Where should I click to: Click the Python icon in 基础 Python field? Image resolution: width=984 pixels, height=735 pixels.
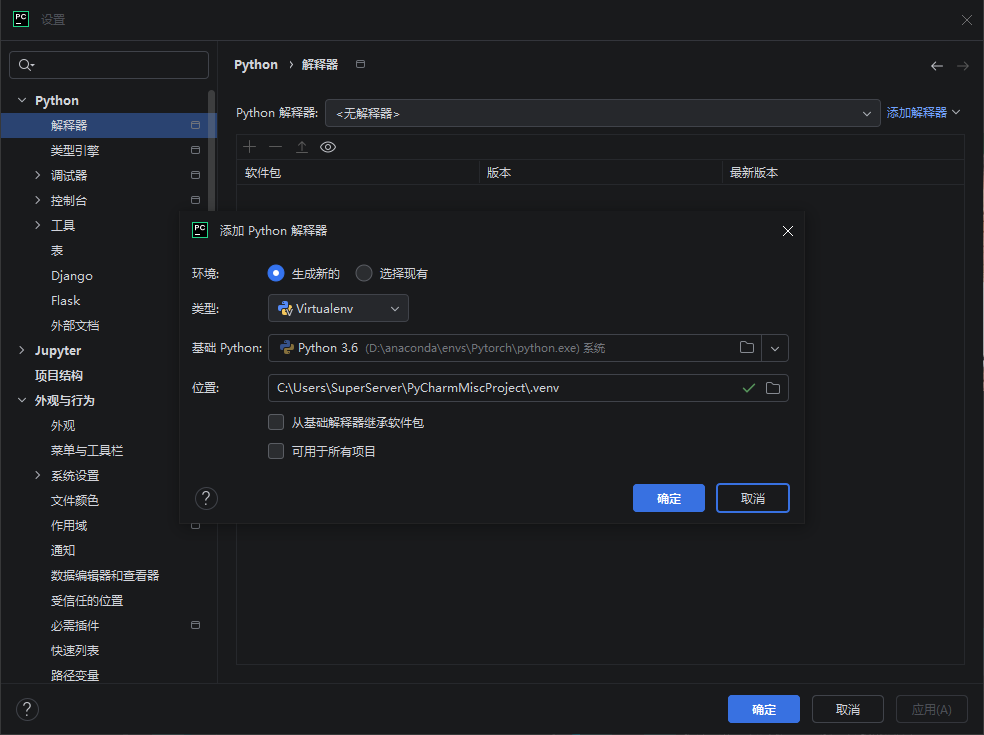pyautogui.click(x=287, y=347)
